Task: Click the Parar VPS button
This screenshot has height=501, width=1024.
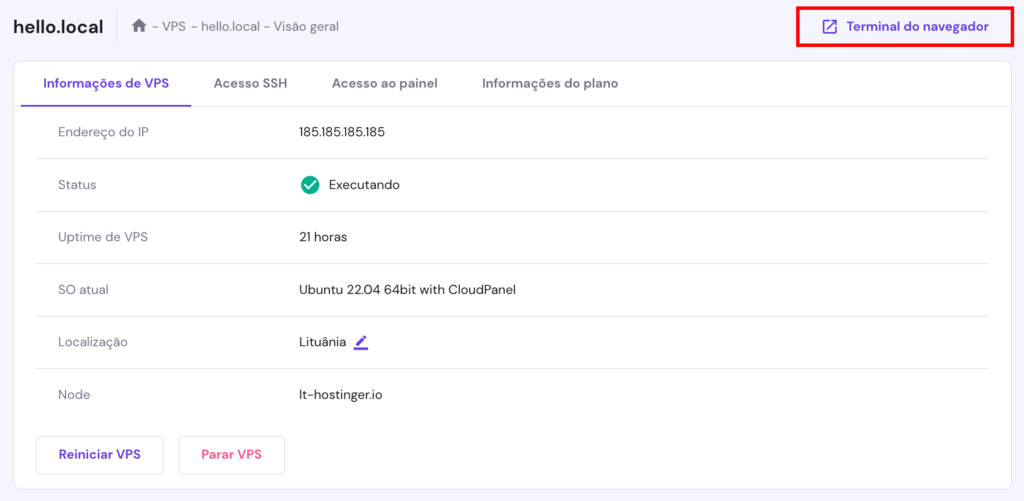Action: [x=231, y=455]
